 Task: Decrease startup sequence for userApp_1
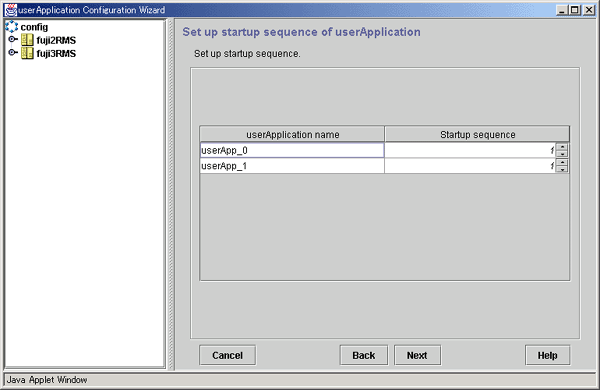[562, 169]
